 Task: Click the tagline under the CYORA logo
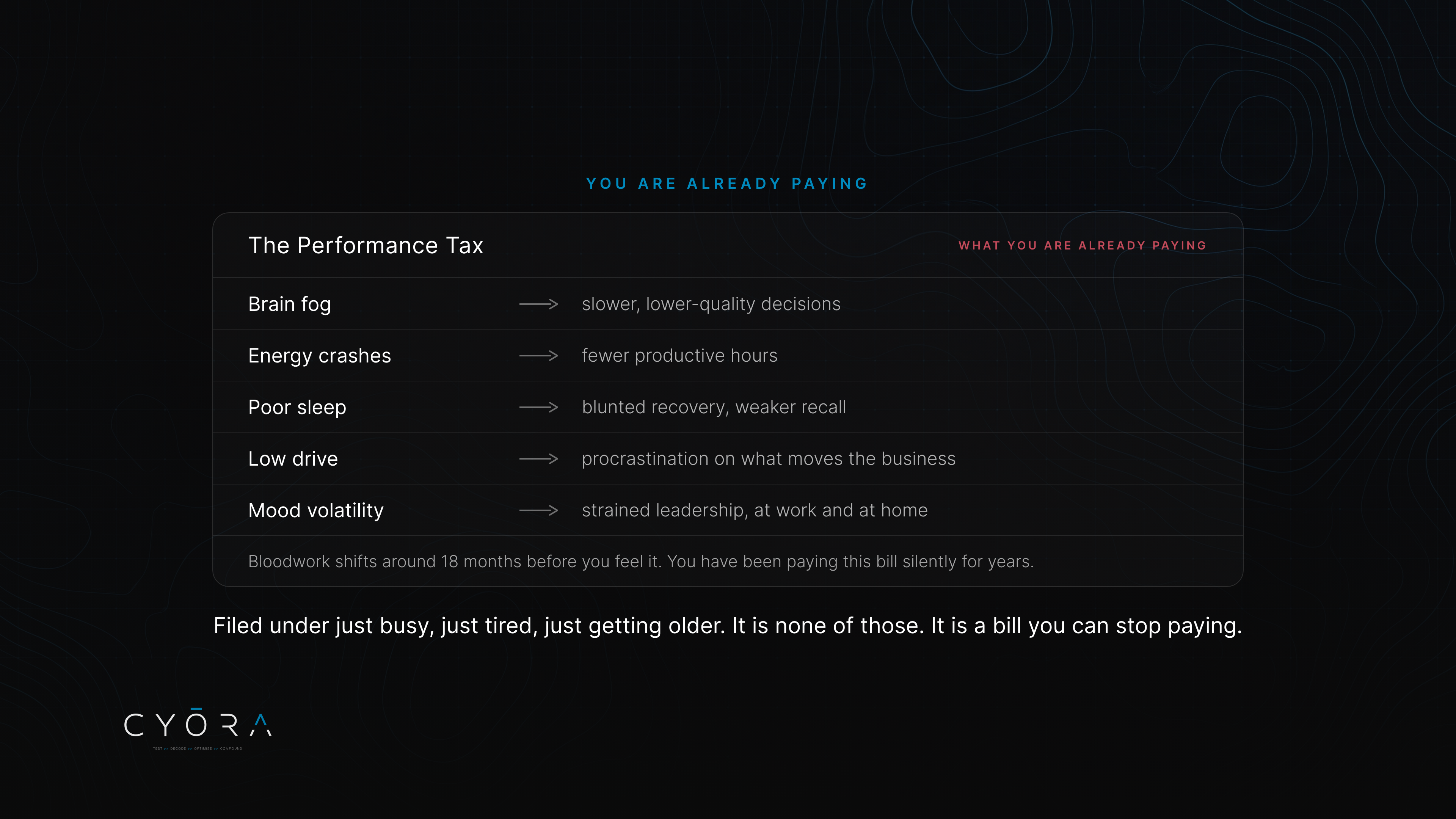click(x=197, y=748)
